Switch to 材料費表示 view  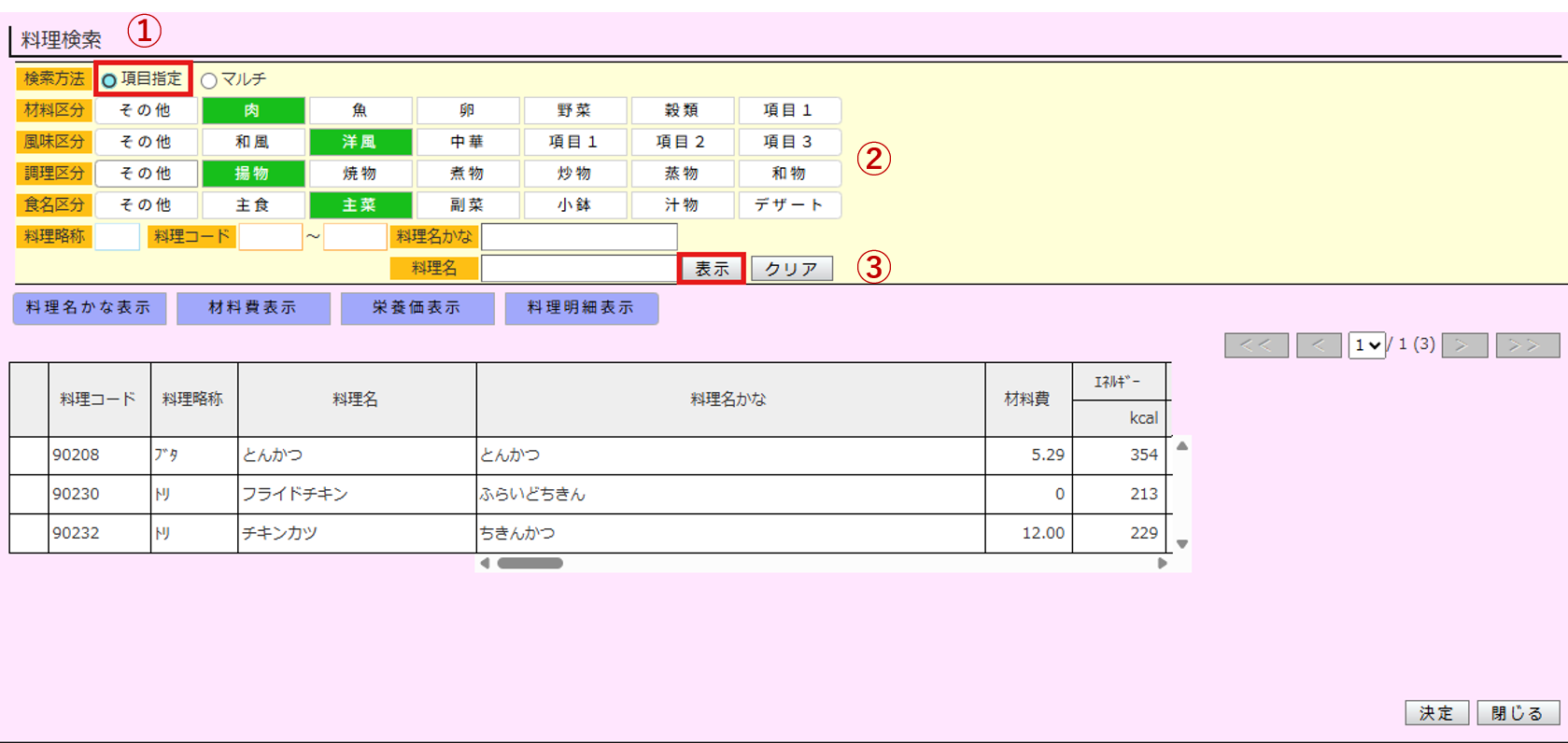(x=253, y=308)
